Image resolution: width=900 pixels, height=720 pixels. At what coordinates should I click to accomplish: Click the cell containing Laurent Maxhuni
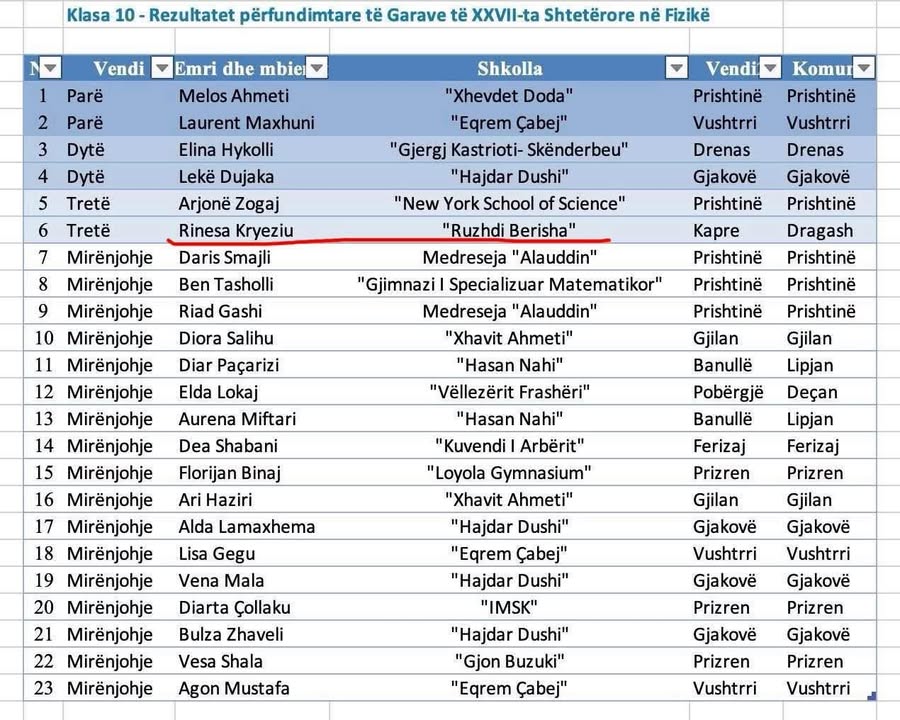click(246, 123)
